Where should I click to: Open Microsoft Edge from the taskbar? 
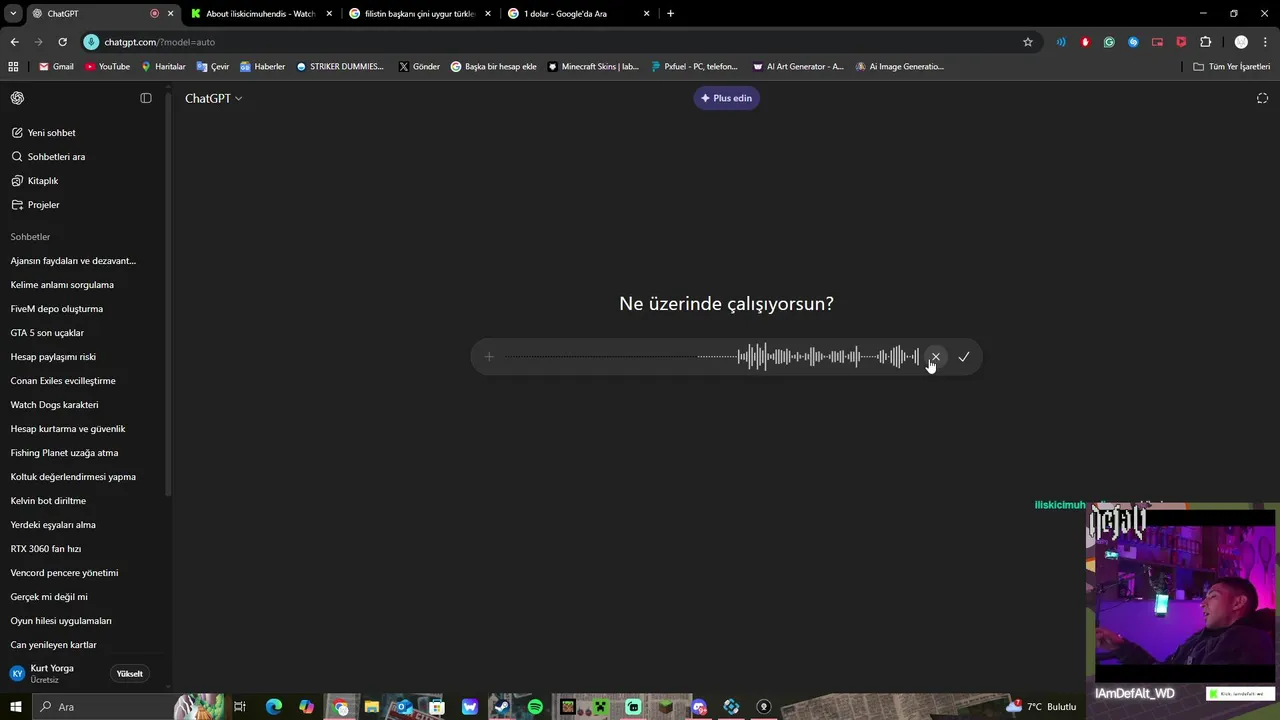coord(274,707)
